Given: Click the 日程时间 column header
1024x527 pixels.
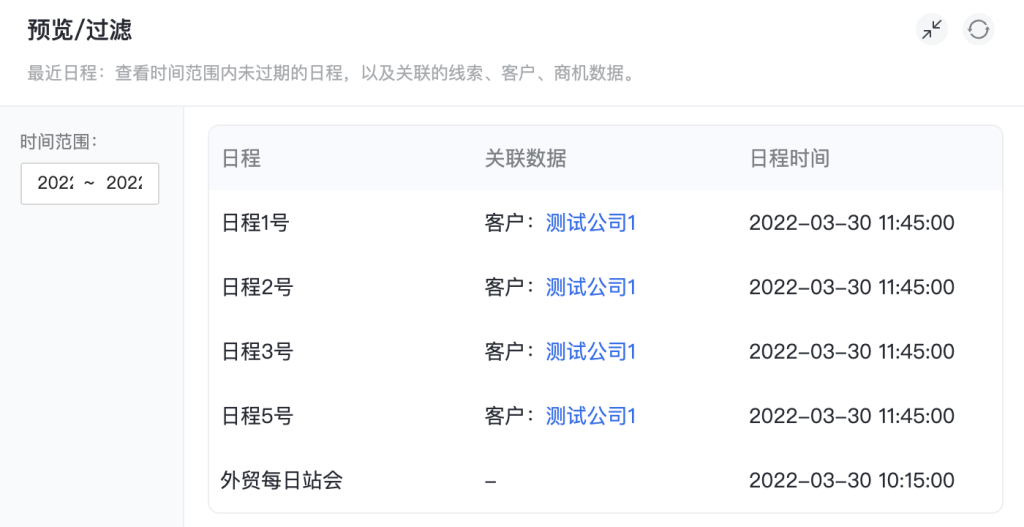Looking at the screenshot, I should pyautogui.click(x=789, y=158).
